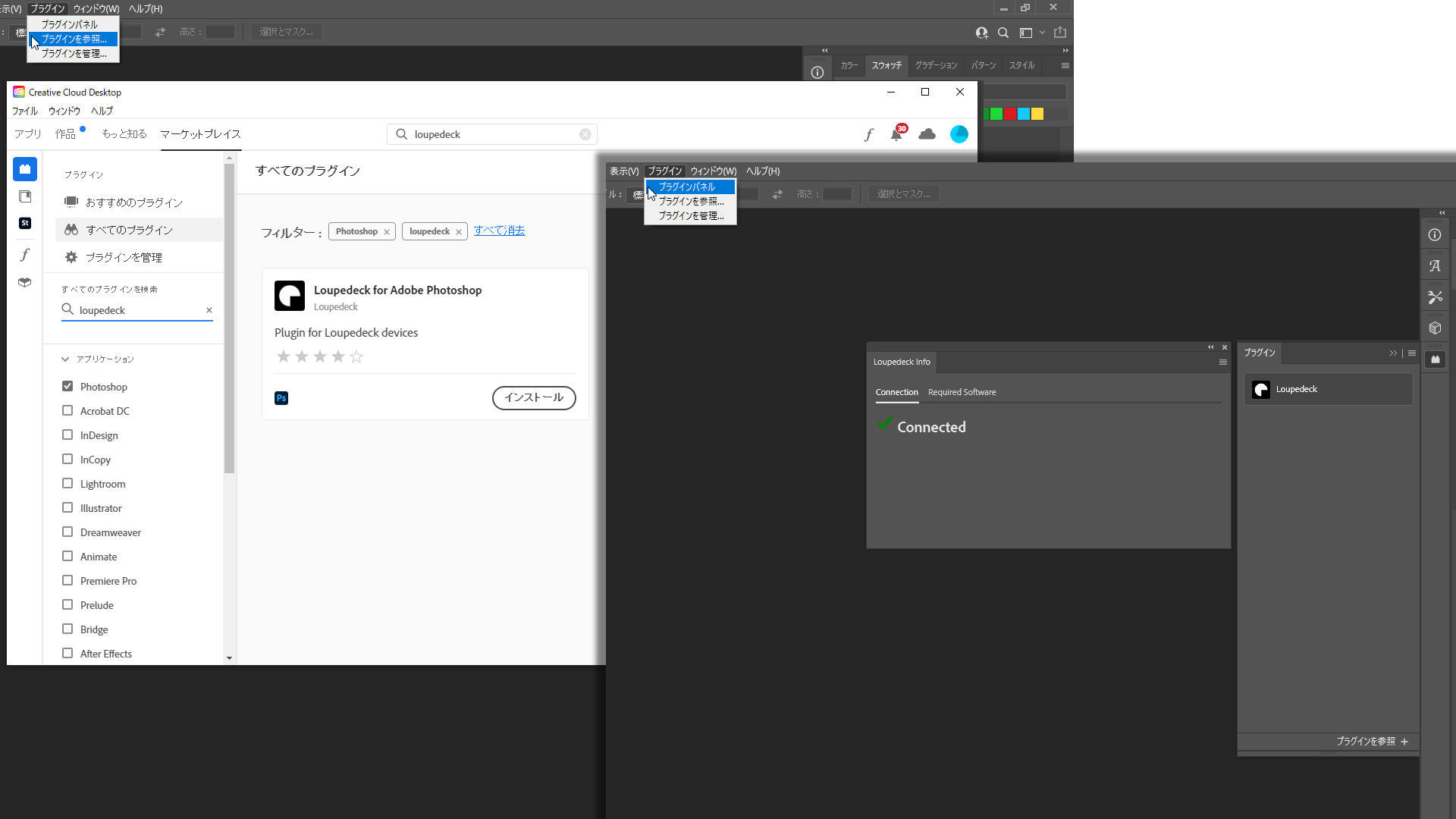1456x819 pixels.
Task: Click the info panel icon in right dock
Action: coord(1435,235)
